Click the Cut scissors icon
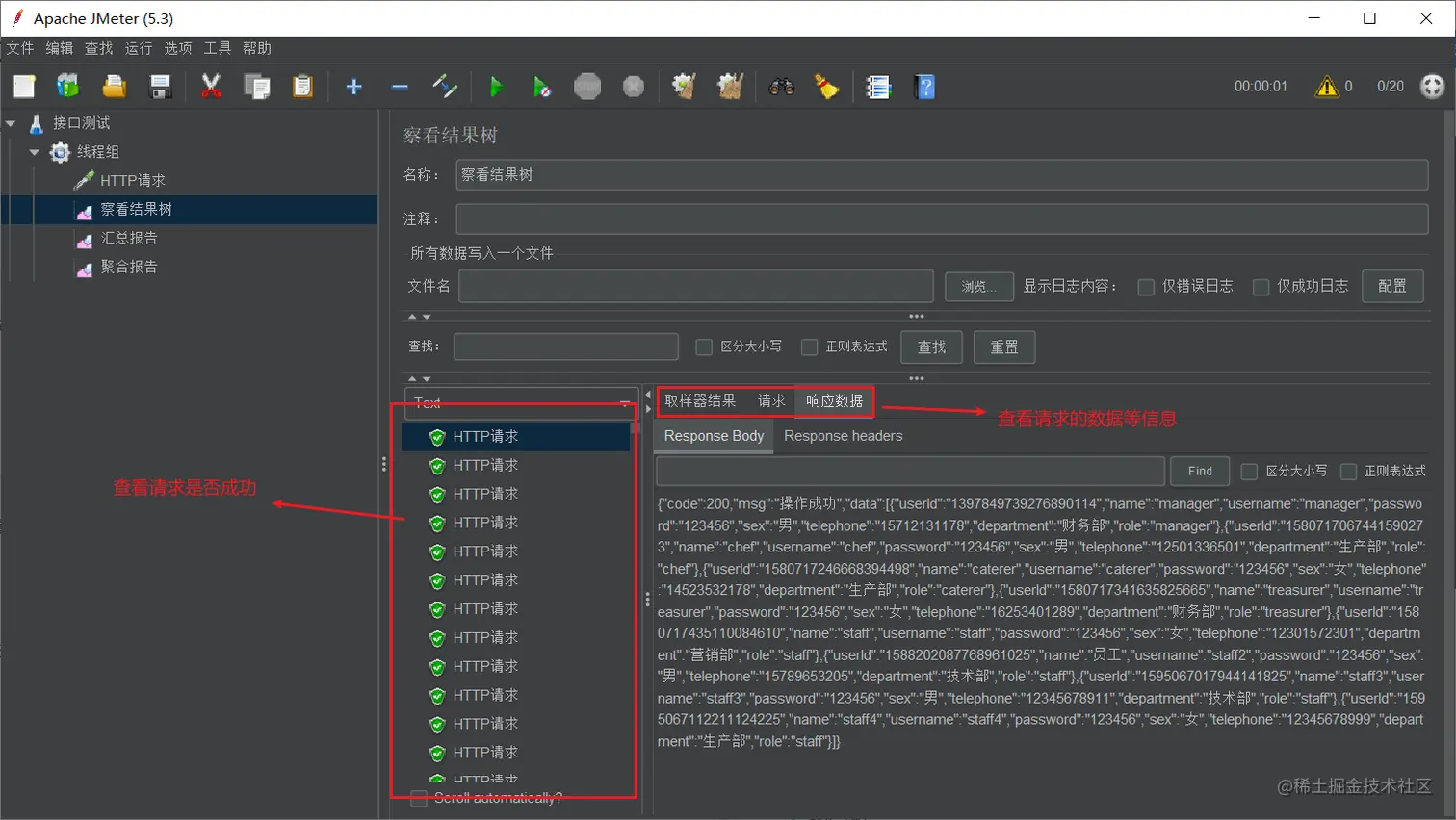Image resolution: width=1456 pixels, height=820 pixels. click(x=211, y=87)
